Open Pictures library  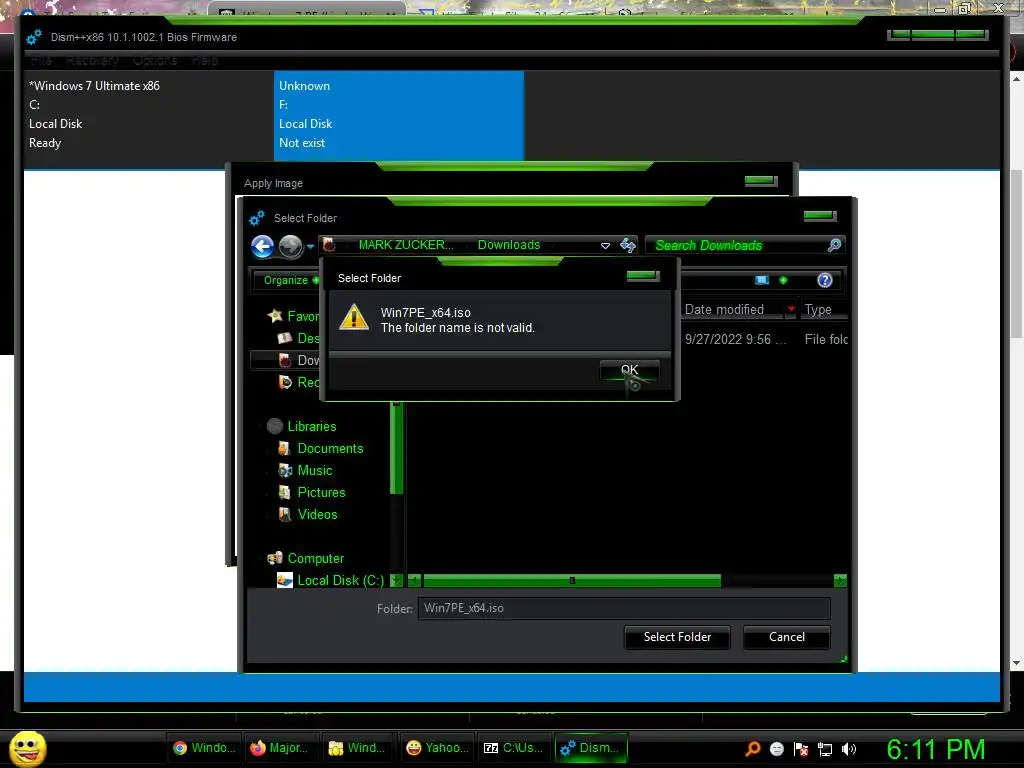click(x=312, y=492)
